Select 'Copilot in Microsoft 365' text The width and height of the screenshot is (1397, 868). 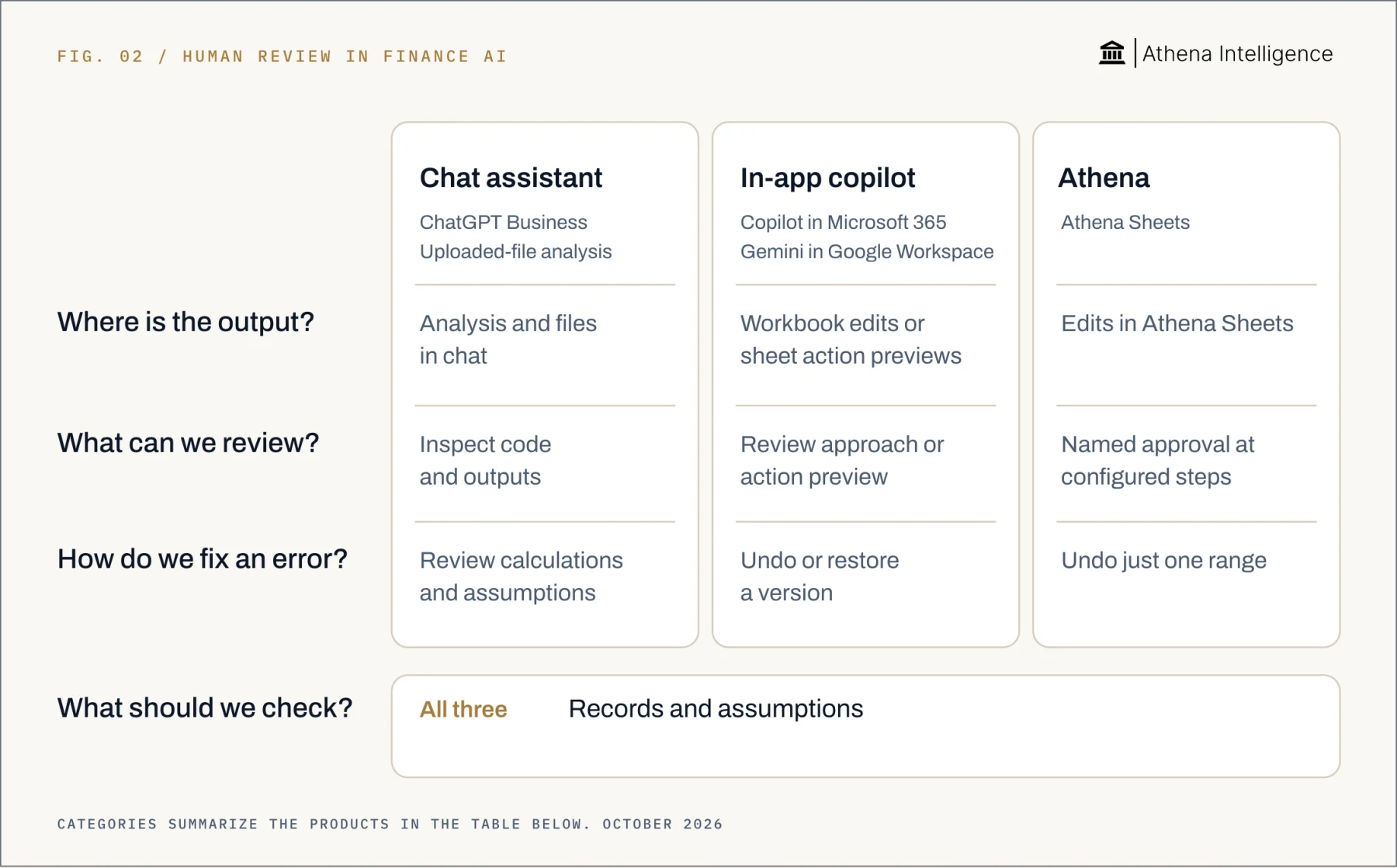[843, 222]
